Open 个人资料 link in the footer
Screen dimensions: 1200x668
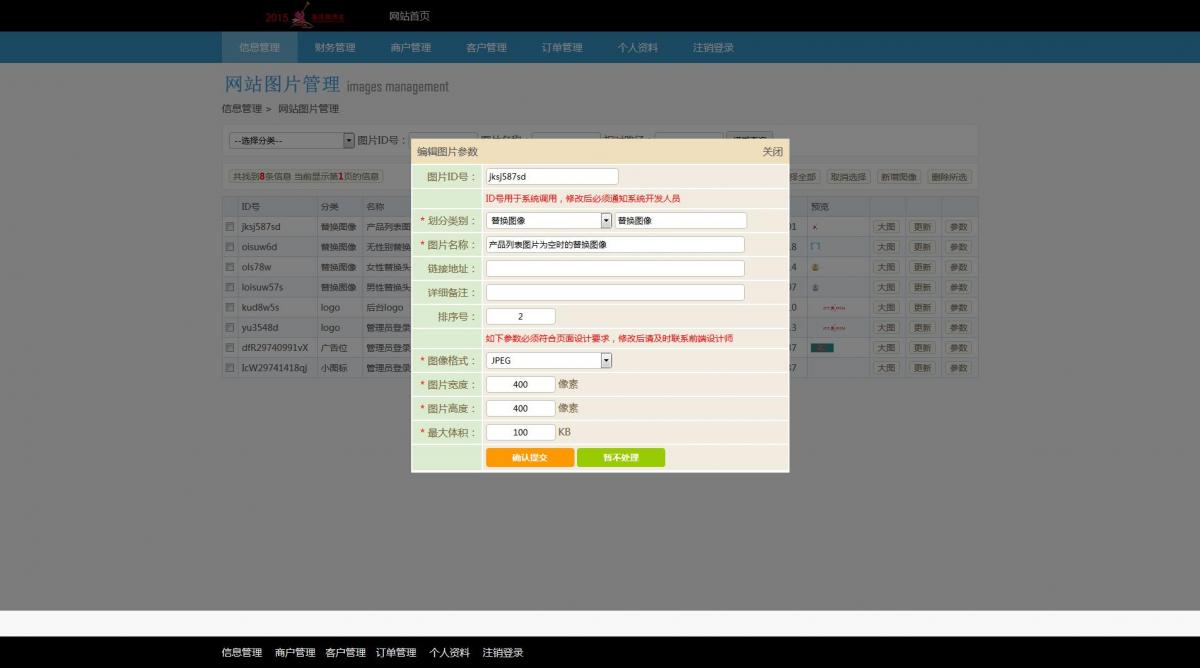pyautogui.click(x=449, y=652)
